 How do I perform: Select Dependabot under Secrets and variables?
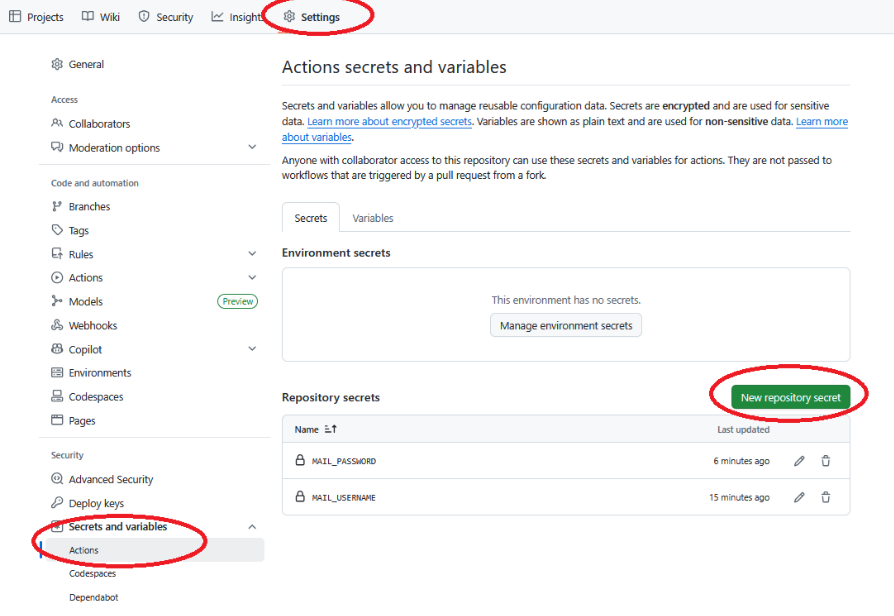(93, 598)
